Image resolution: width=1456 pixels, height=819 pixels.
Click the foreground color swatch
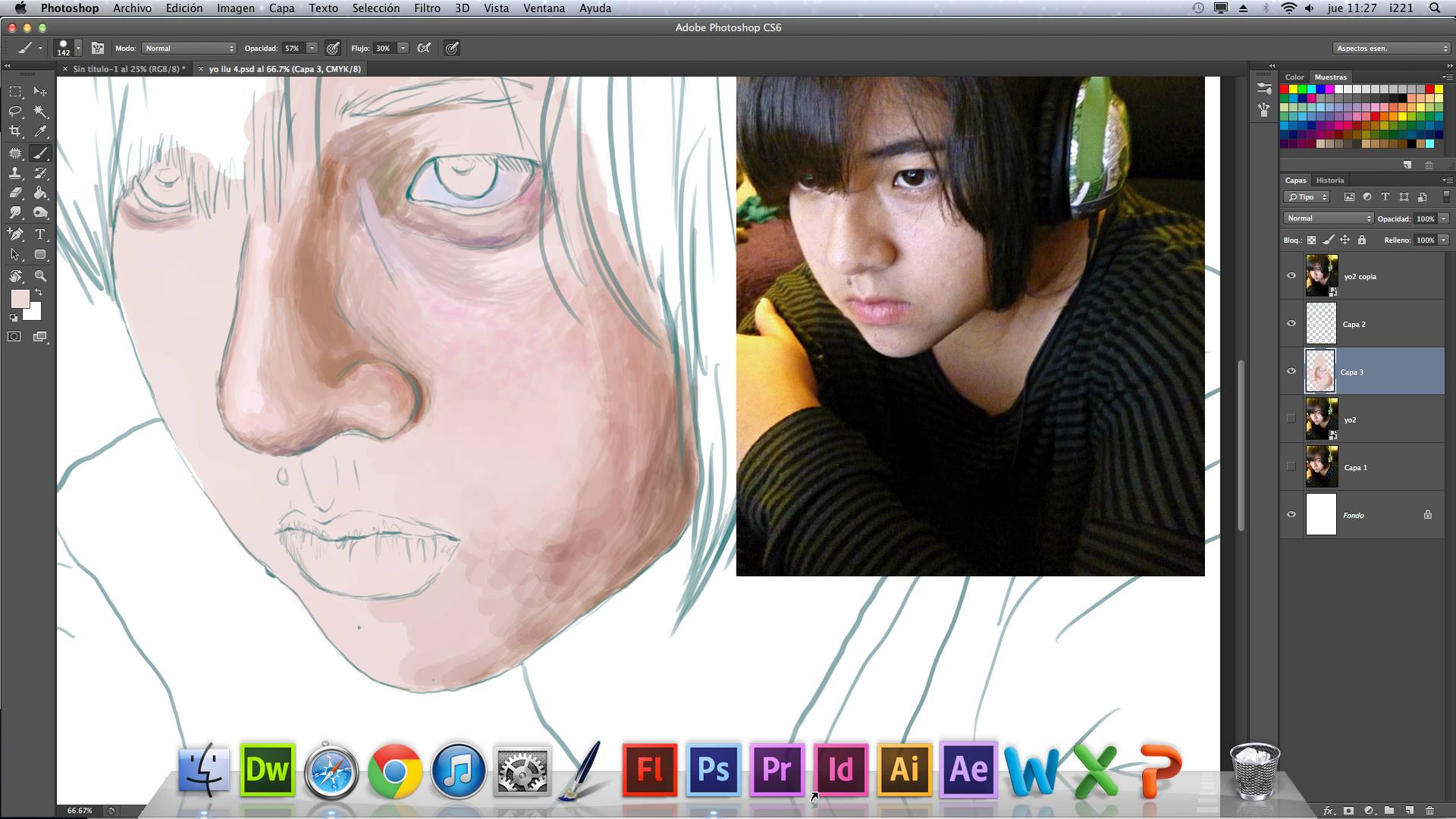[20, 298]
